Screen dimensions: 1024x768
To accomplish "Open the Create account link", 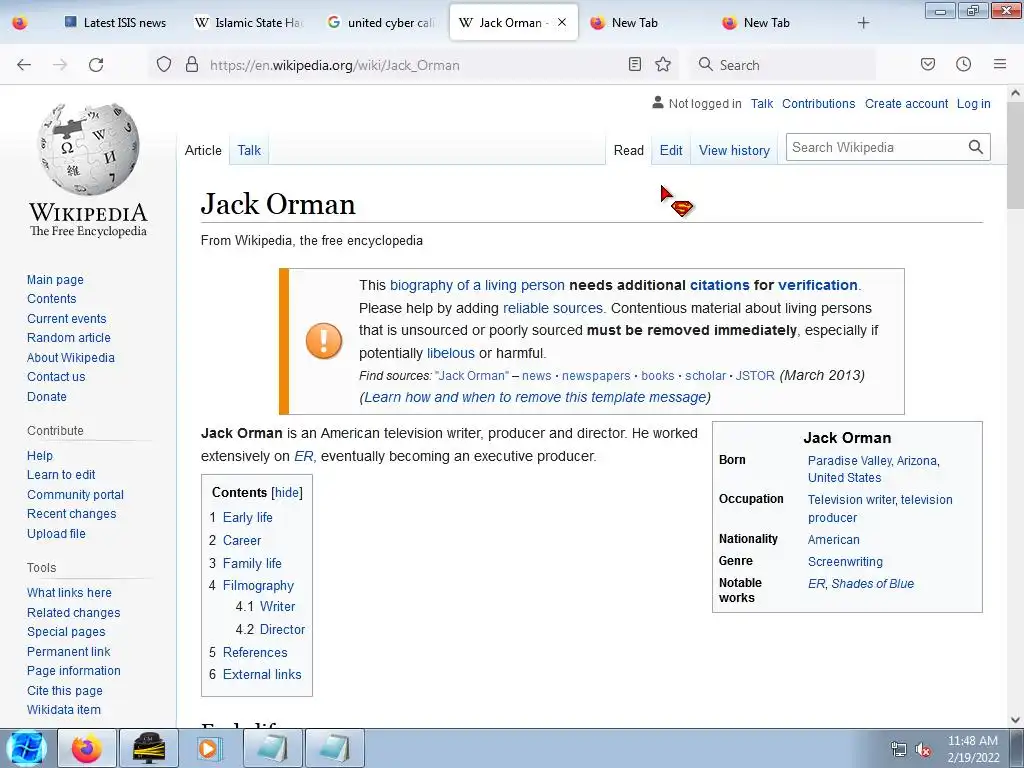I will [x=906, y=103].
